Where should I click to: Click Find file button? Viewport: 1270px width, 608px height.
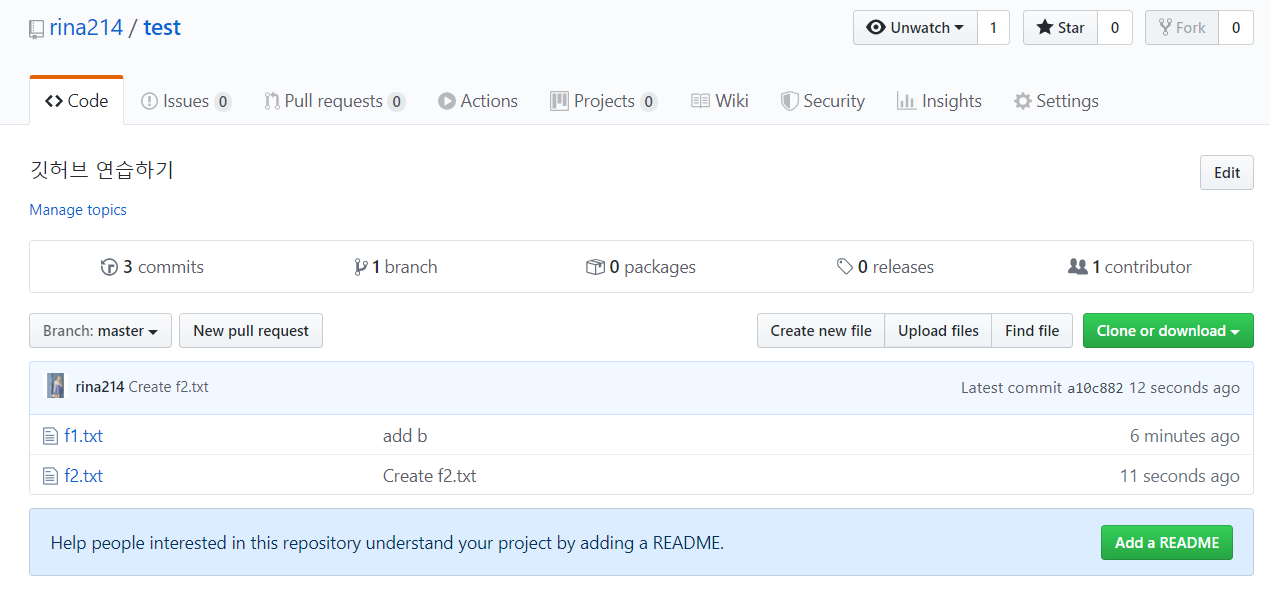tap(1032, 331)
